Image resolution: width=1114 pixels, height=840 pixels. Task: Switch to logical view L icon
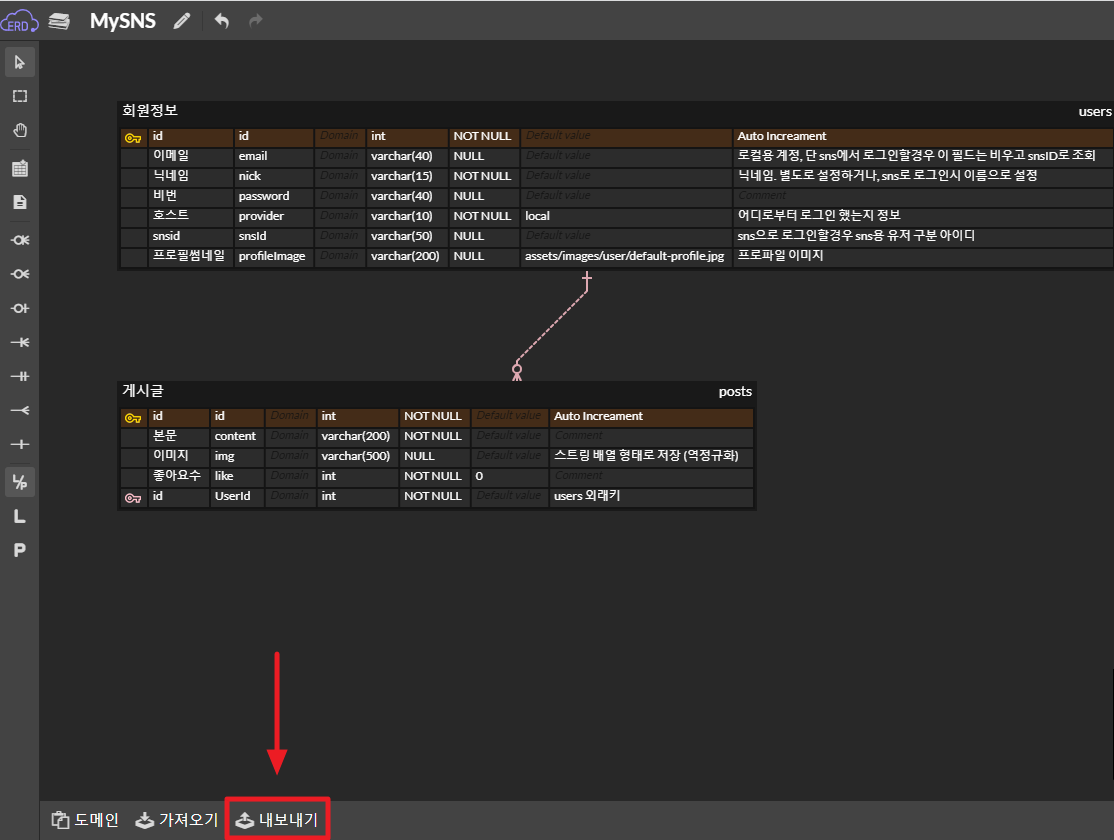(x=20, y=517)
